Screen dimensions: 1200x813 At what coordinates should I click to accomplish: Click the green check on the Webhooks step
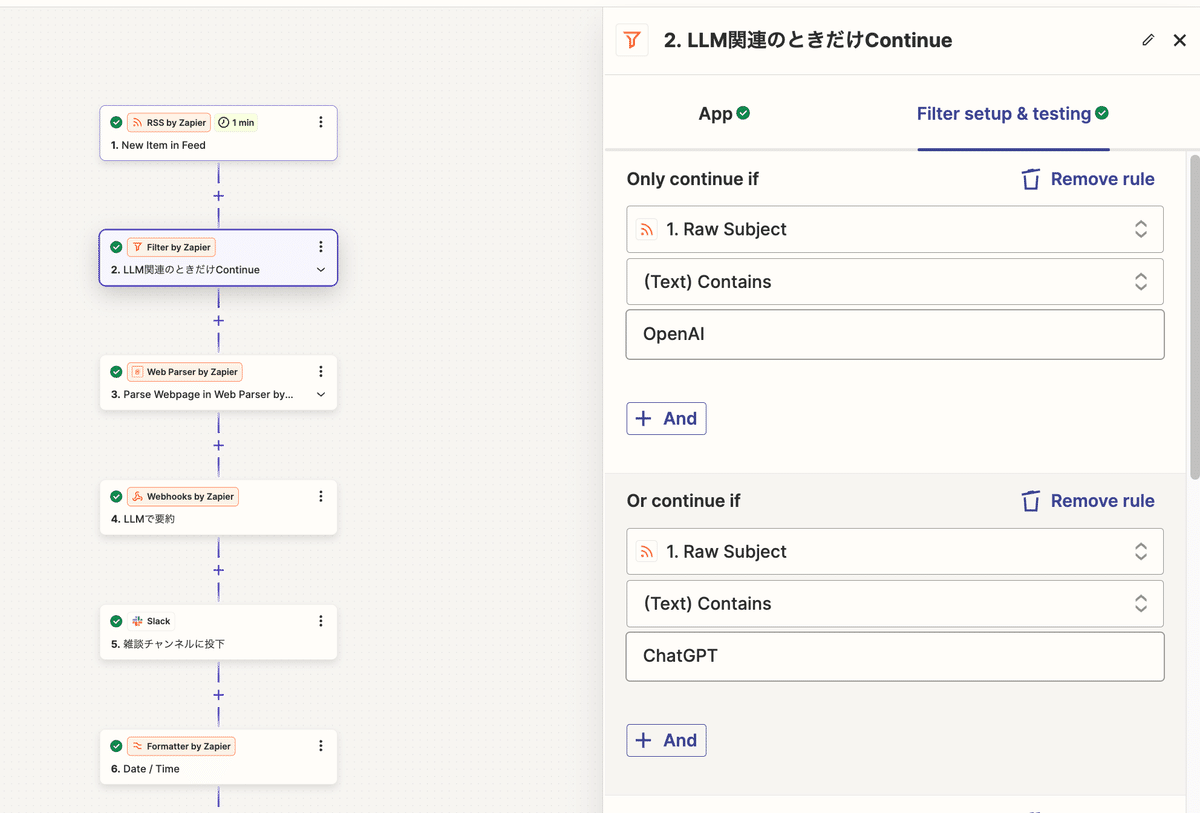116,497
